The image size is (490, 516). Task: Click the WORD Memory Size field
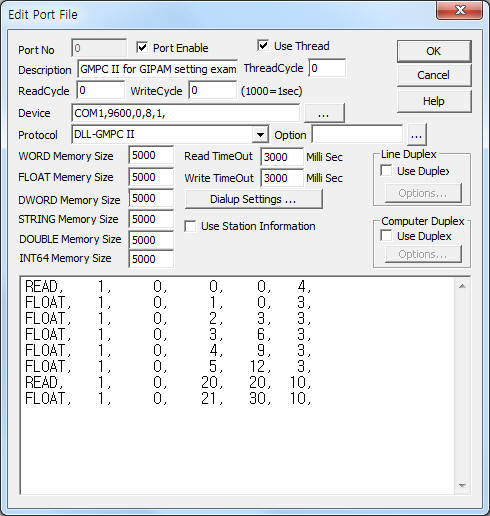coord(151,155)
